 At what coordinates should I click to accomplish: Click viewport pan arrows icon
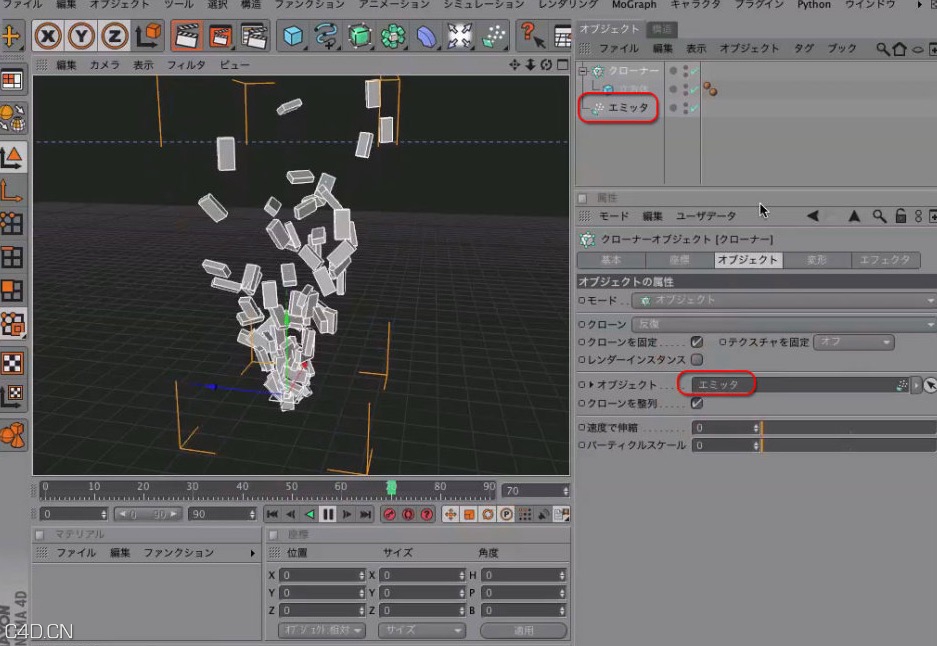click(515, 65)
